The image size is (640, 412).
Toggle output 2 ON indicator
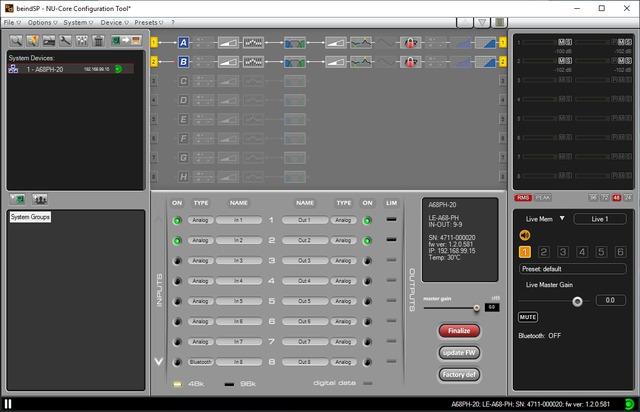point(367,240)
